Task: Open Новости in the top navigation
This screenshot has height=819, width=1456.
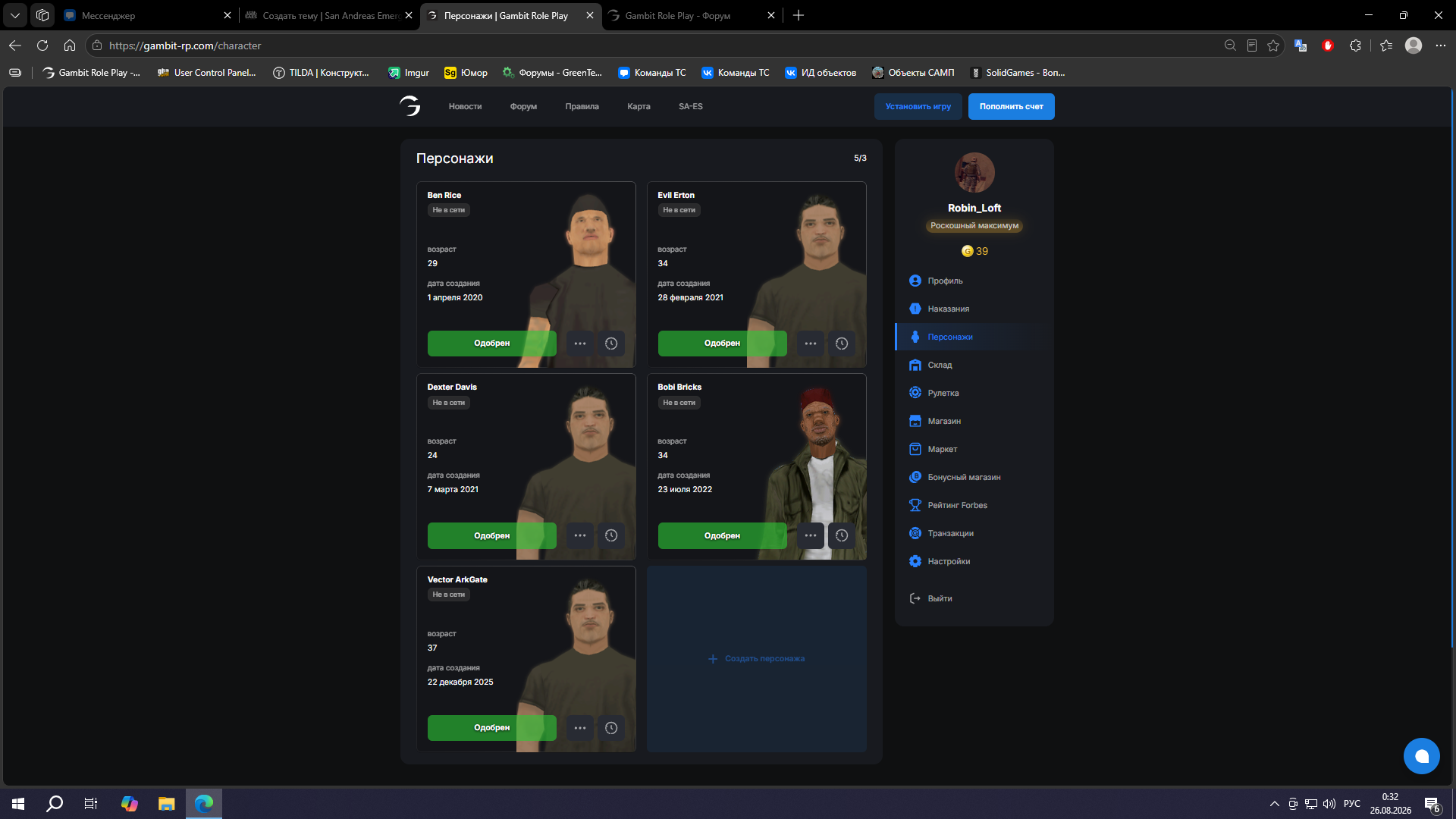Action: point(465,107)
